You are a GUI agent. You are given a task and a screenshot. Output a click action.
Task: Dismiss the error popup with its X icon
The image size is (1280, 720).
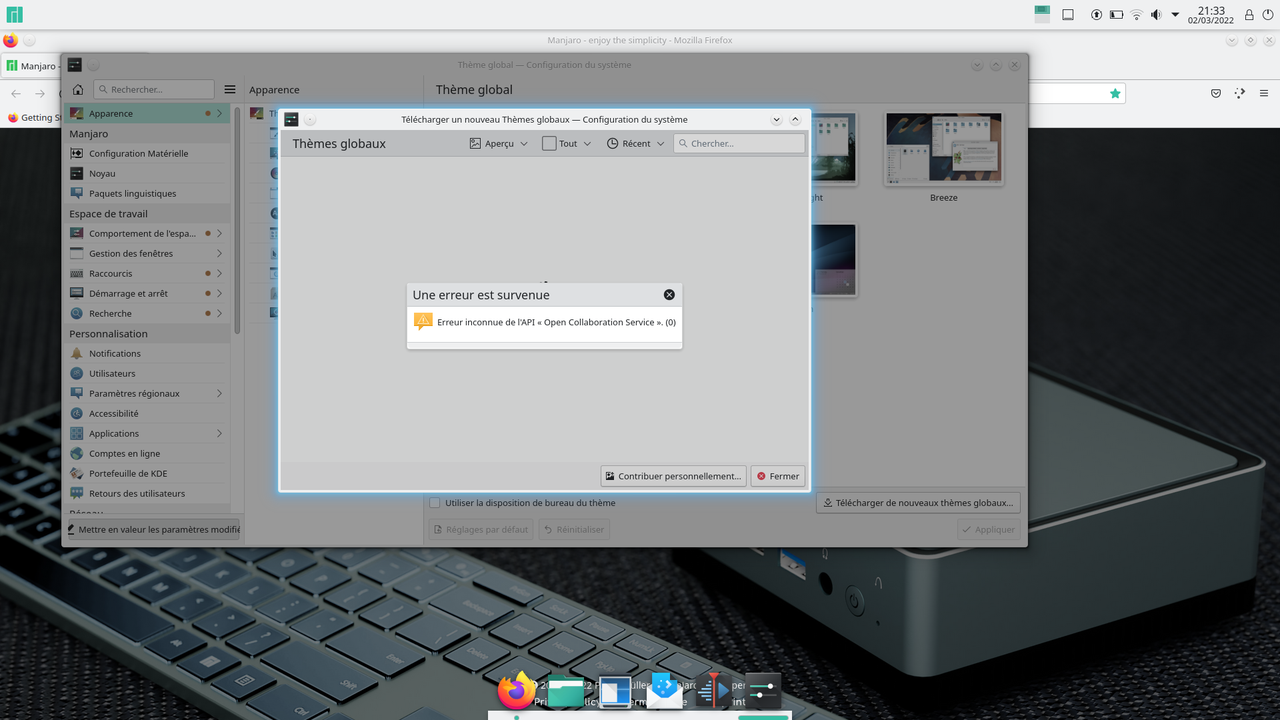pyautogui.click(x=669, y=294)
